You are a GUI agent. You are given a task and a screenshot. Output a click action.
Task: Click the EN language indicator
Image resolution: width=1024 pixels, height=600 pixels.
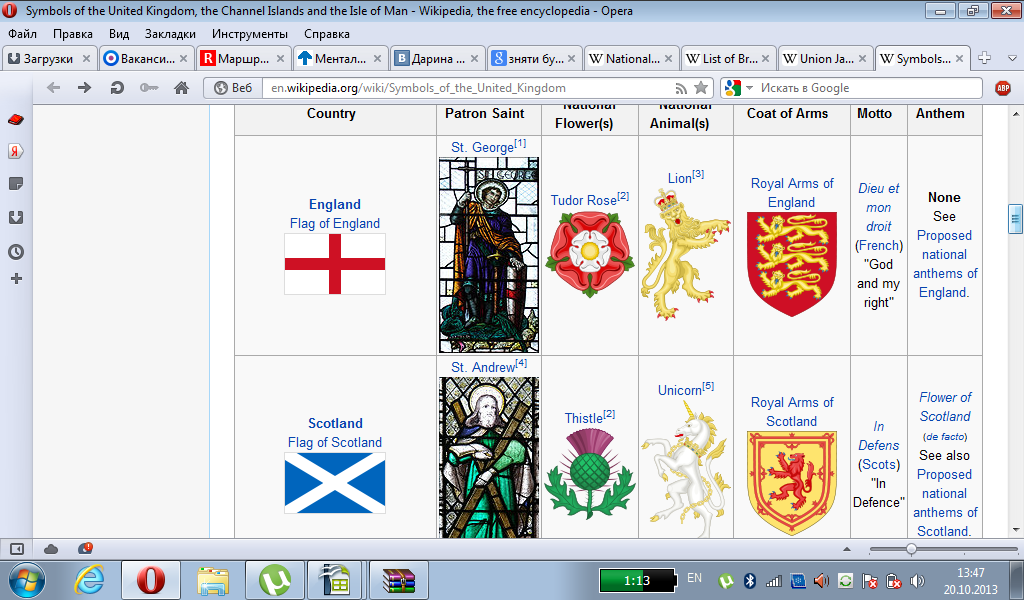tap(694, 578)
